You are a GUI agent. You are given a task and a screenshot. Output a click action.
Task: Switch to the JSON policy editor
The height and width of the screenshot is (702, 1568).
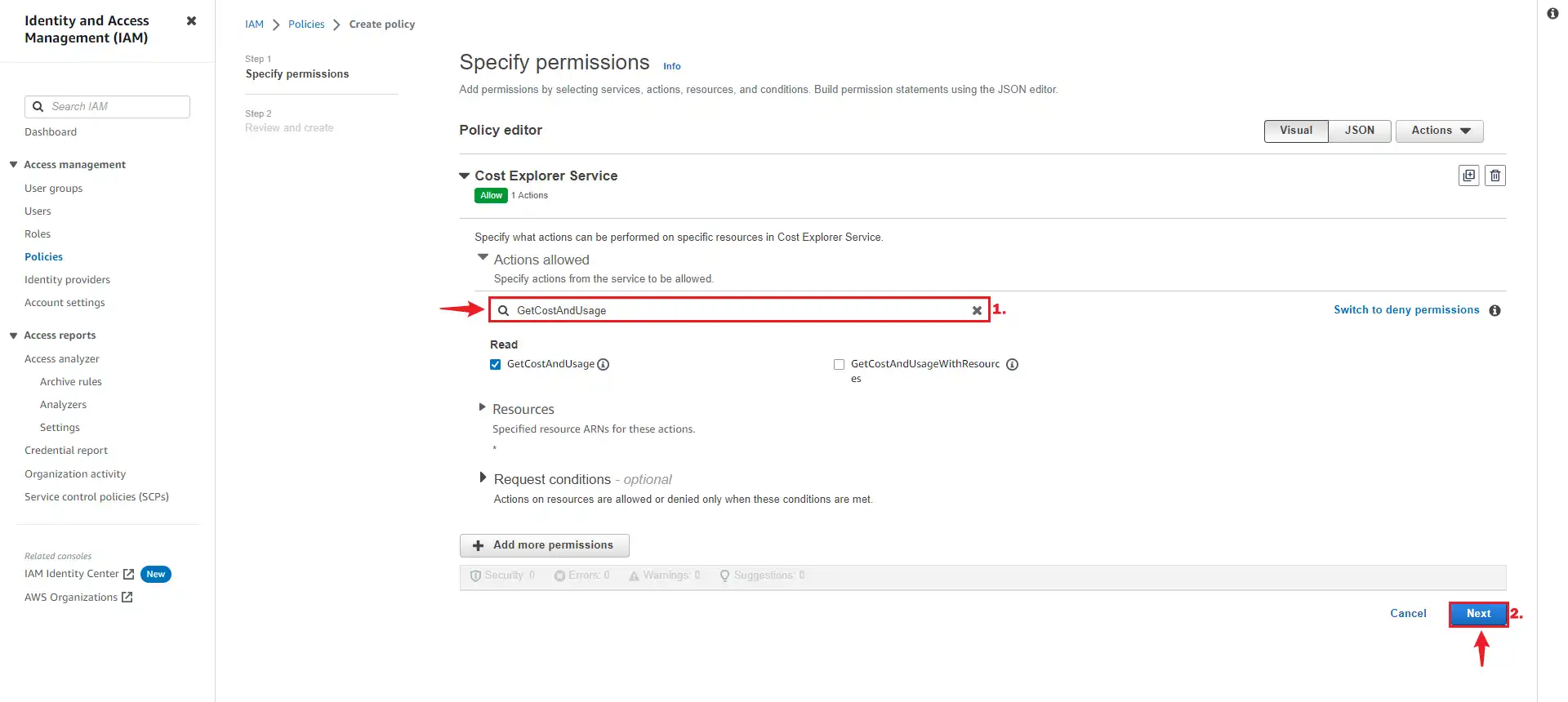pos(1360,131)
